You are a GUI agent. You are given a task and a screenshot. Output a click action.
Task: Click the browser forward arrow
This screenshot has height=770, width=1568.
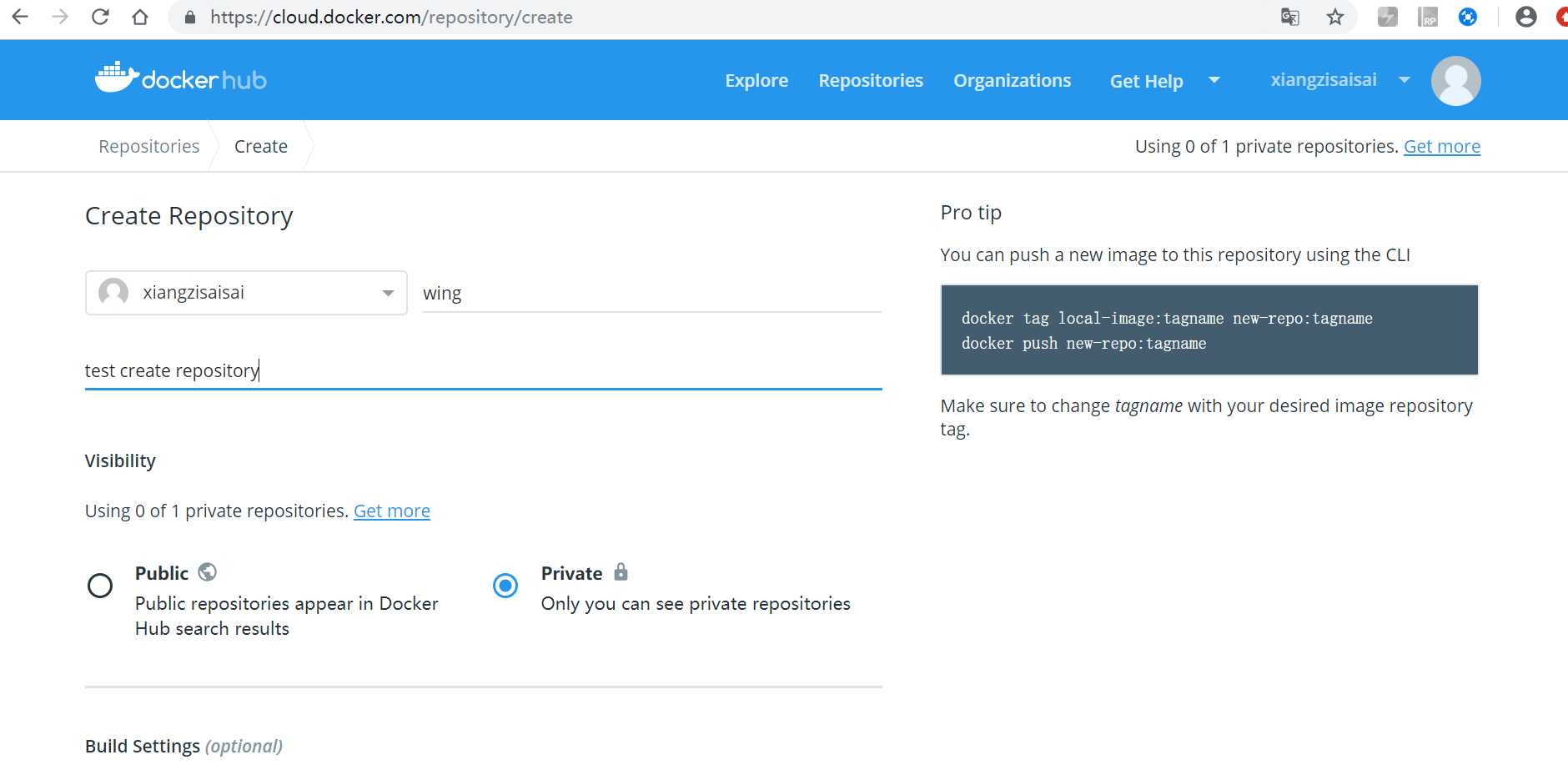pos(60,17)
